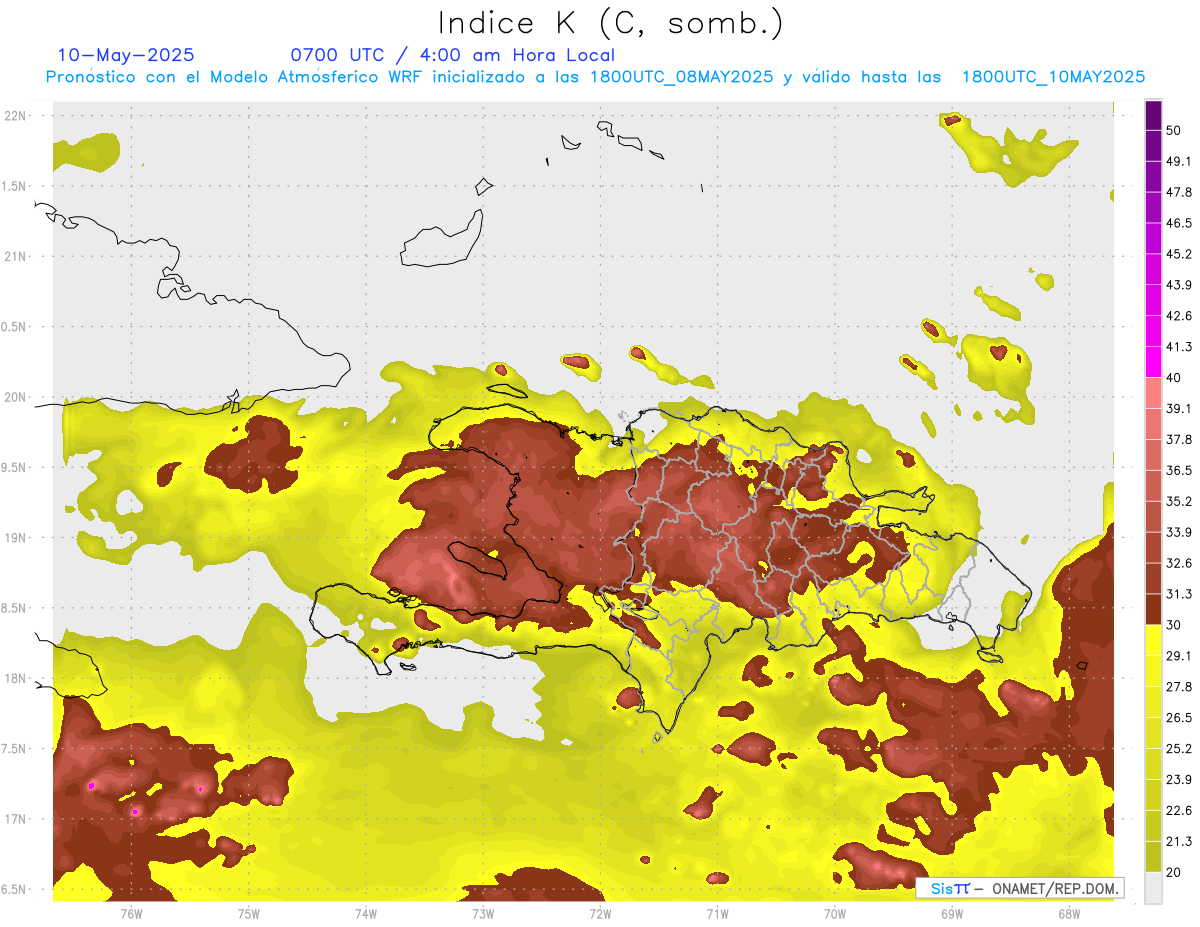Click the colorbar value '45.2'

(x=1178, y=255)
